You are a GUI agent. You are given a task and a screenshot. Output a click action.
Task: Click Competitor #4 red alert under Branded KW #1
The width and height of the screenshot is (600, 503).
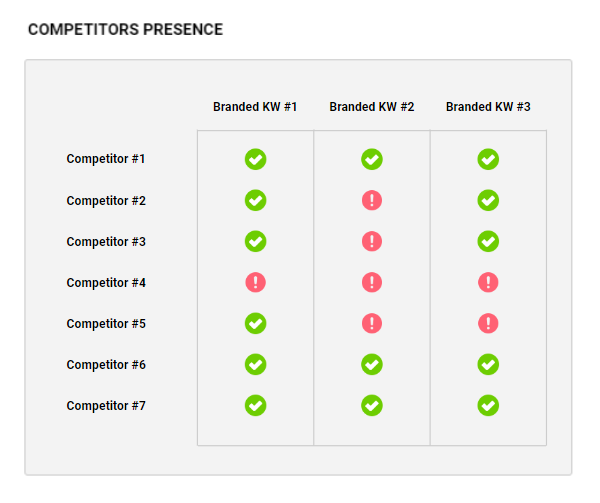[255, 282]
